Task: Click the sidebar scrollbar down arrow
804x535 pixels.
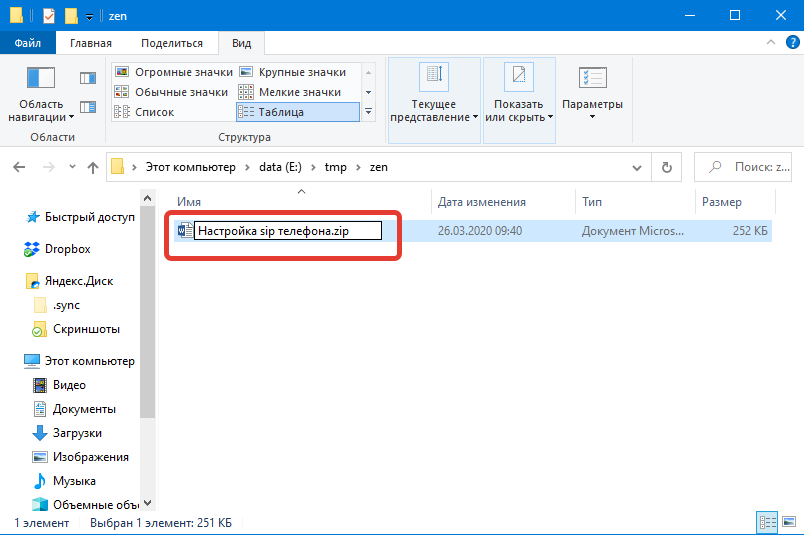Action: [x=148, y=504]
